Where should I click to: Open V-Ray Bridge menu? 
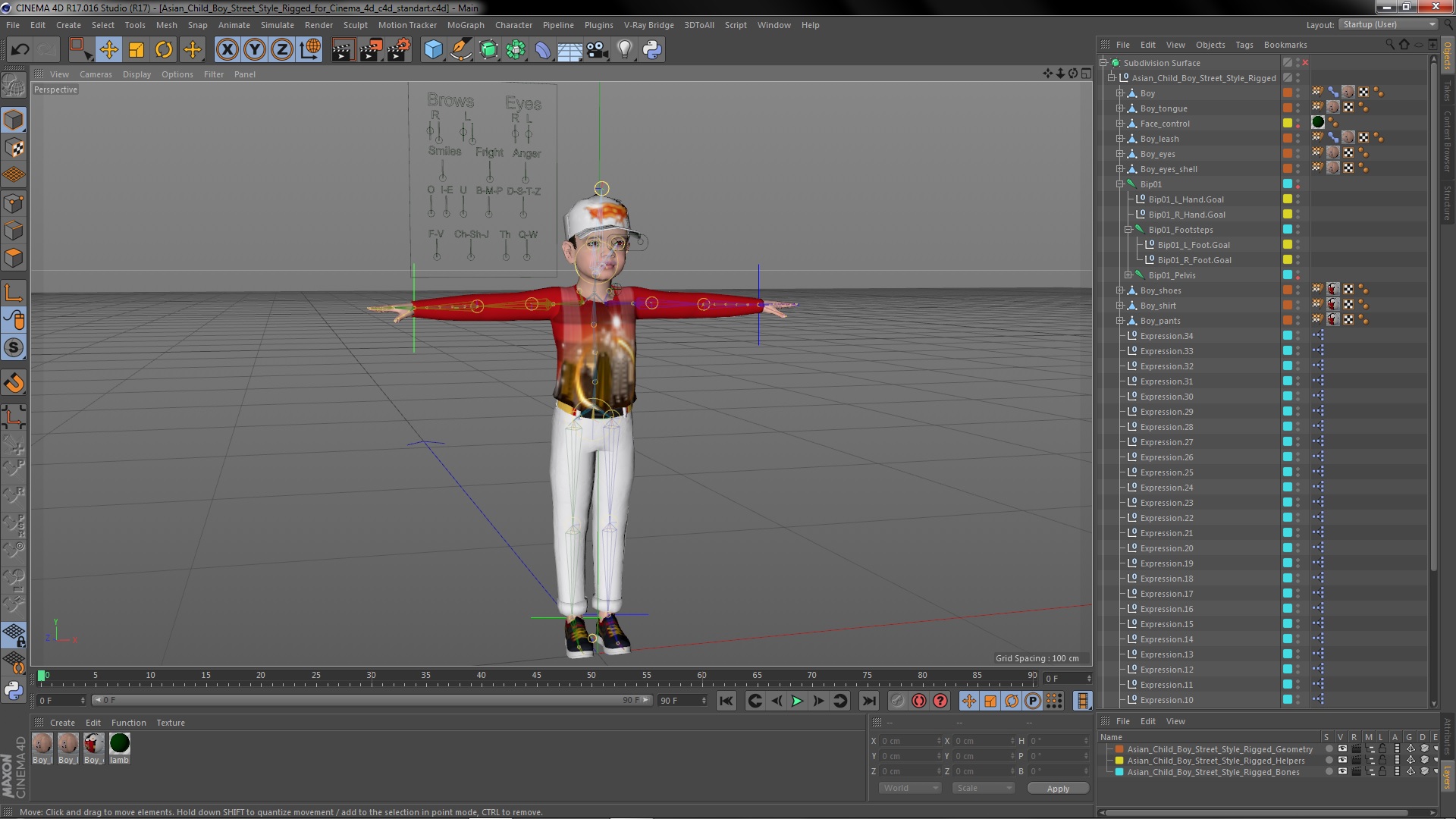pos(648,25)
